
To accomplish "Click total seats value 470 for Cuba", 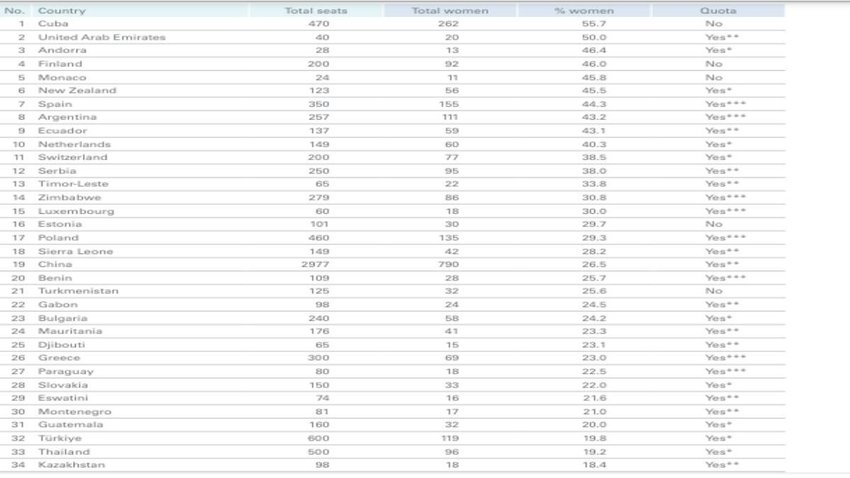I will coord(319,23).
